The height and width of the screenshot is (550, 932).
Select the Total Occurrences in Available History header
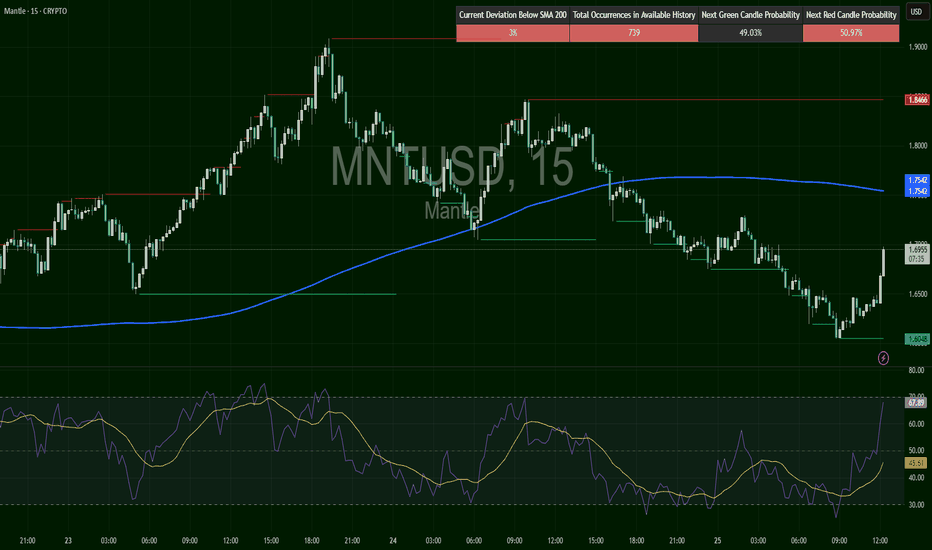pyautogui.click(x=634, y=16)
